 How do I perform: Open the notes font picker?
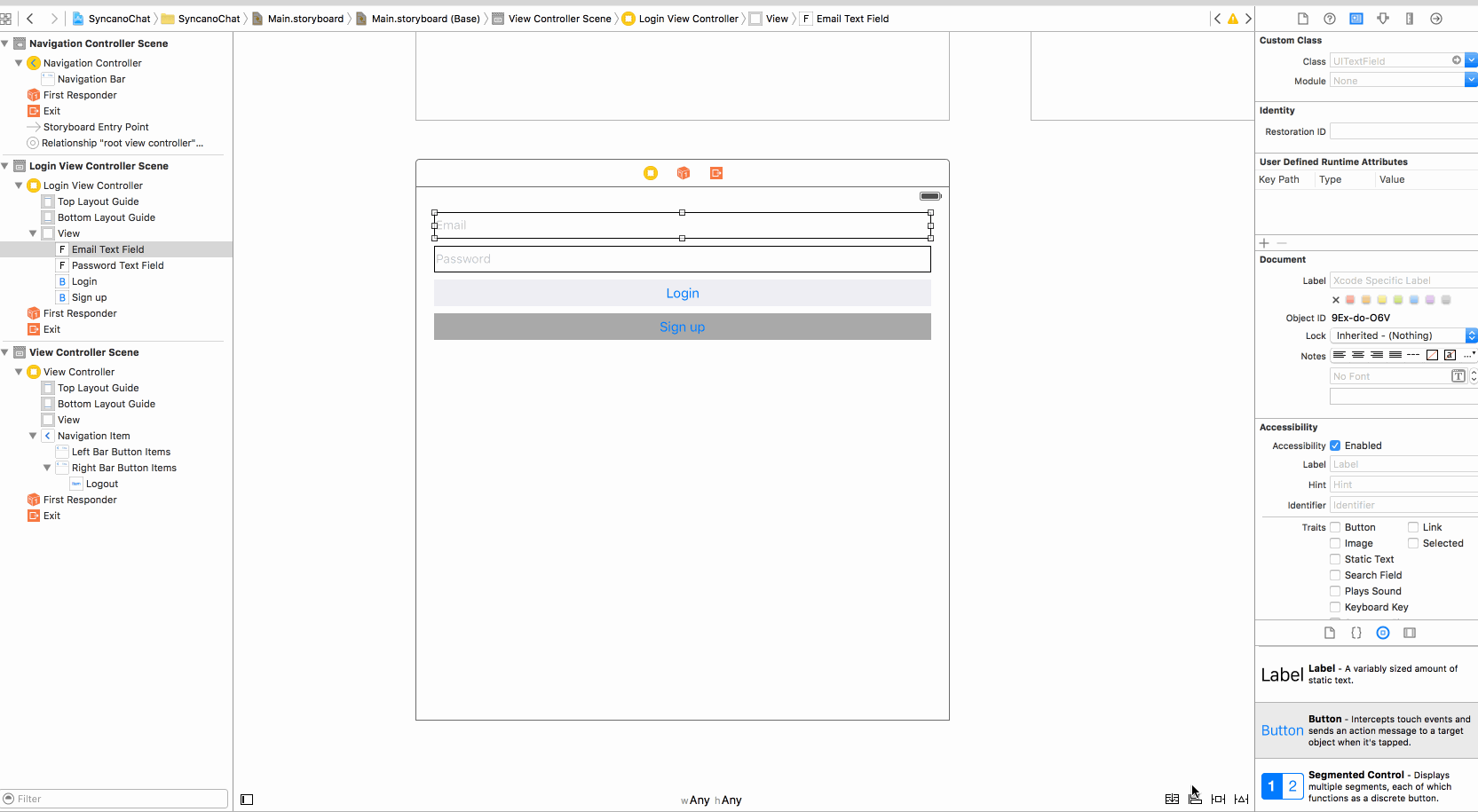coord(1458,376)
